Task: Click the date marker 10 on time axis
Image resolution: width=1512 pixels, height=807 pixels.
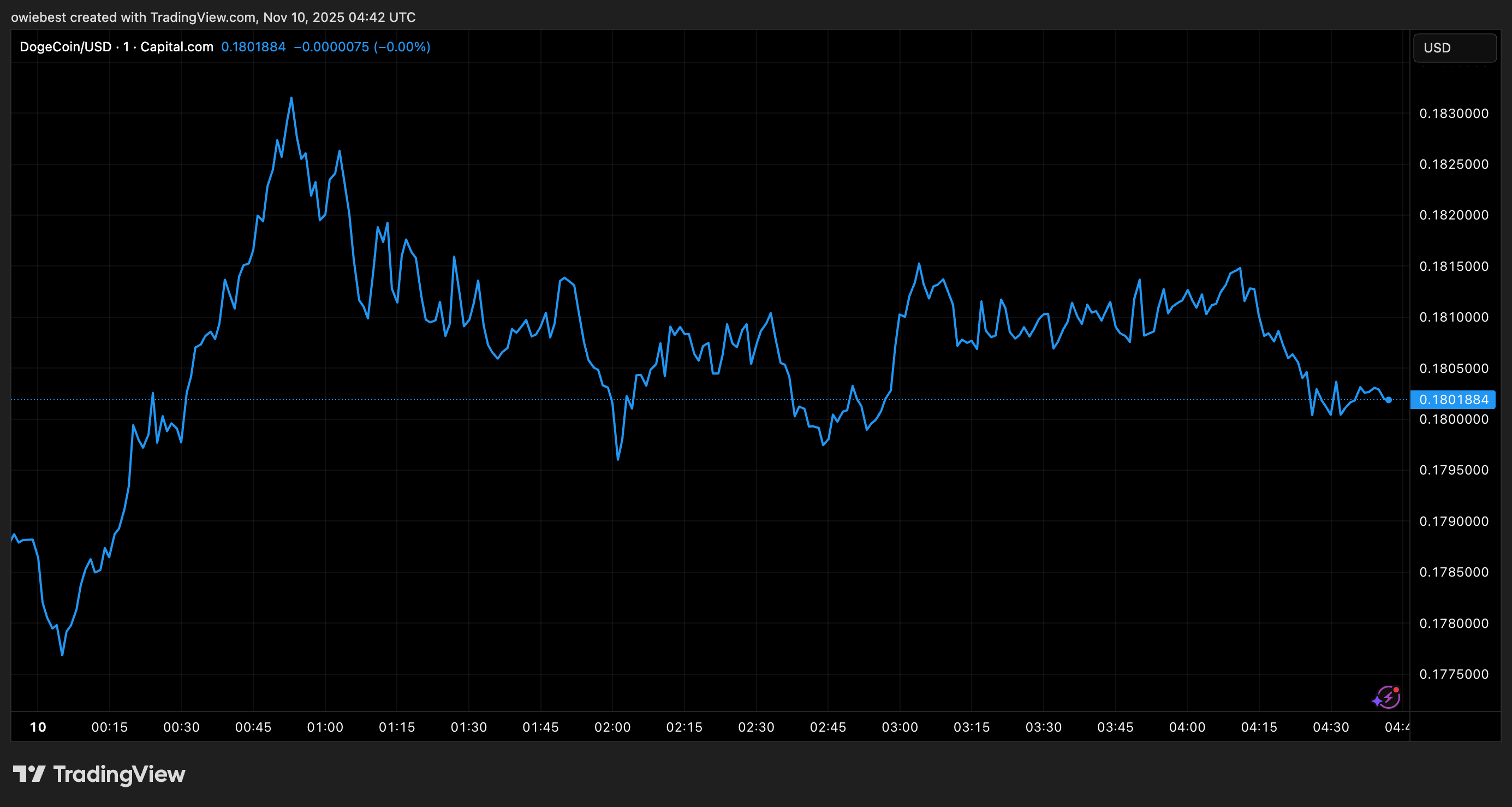Action: (x=38, y=727)
